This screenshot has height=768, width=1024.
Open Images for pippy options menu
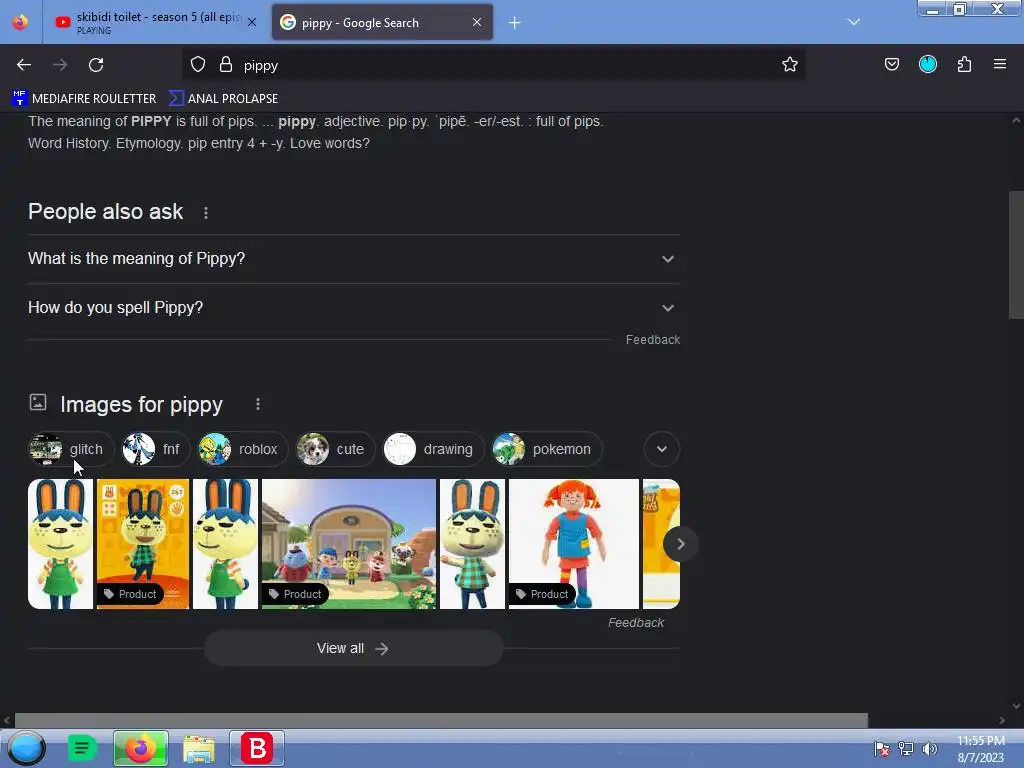(258, 404)
